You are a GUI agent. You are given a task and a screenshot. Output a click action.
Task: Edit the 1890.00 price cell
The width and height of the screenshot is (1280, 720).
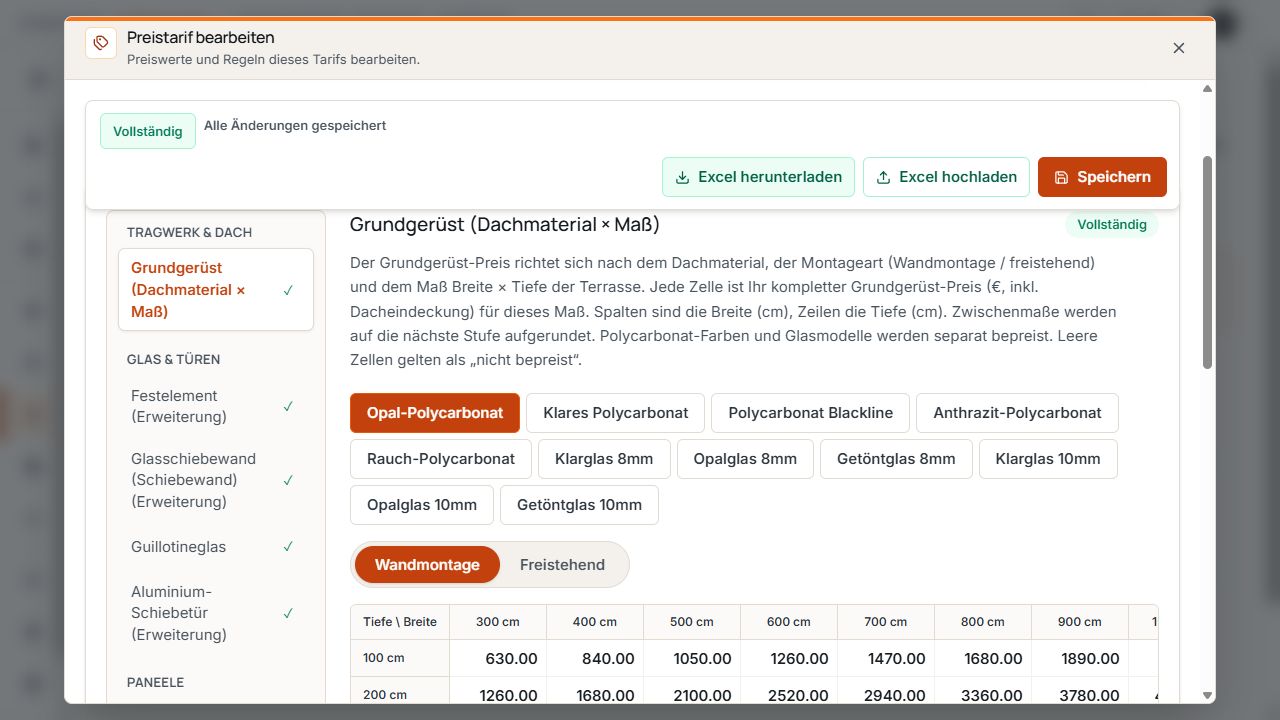[x=1080, y=659]
